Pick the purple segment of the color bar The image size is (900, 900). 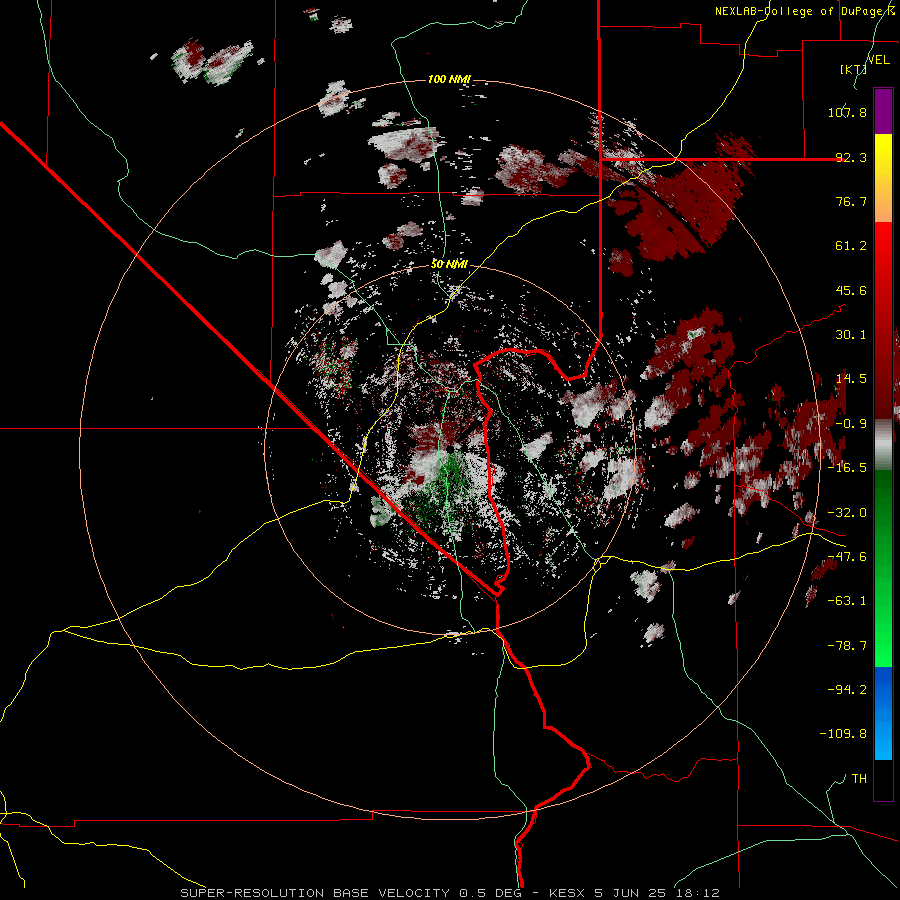(x=883, y=111)
